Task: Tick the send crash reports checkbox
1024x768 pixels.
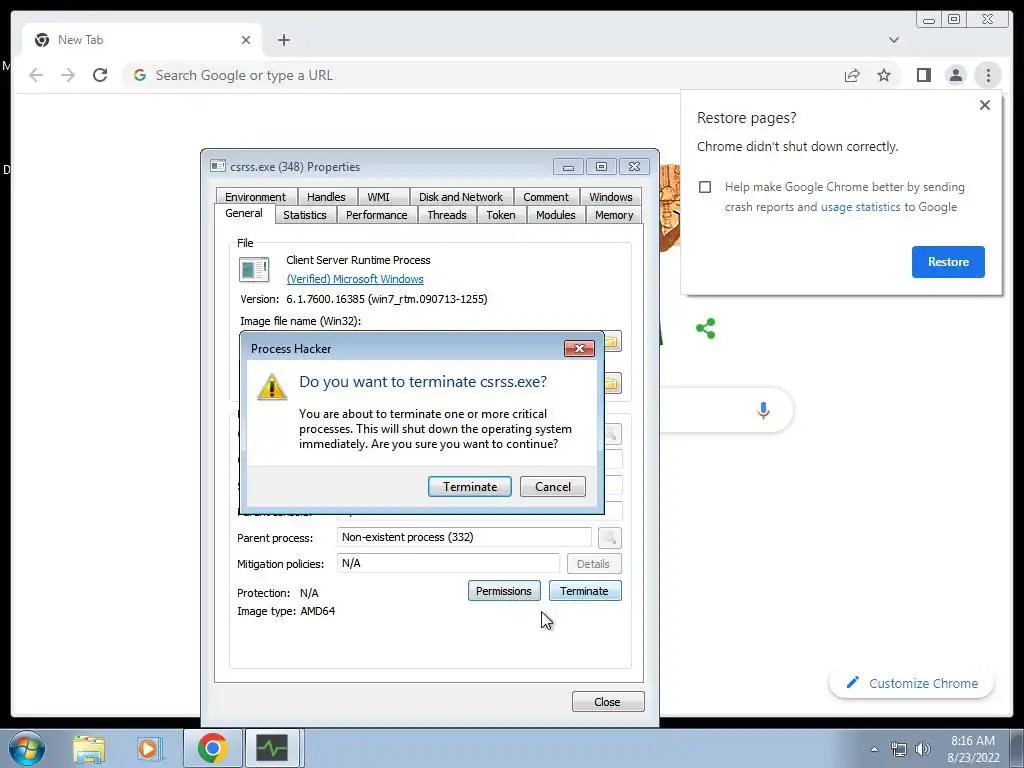Action: coord(705,187)
